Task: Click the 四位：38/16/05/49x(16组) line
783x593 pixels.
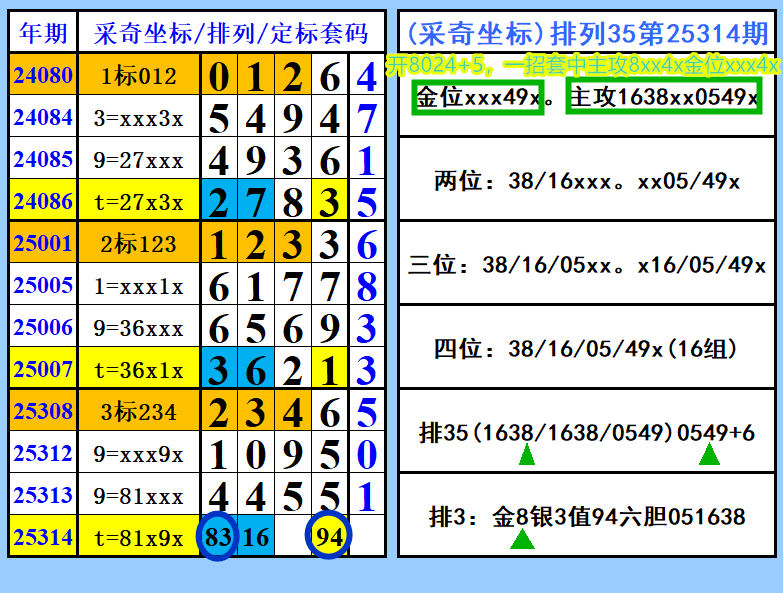Action: [x=585, y=348]
